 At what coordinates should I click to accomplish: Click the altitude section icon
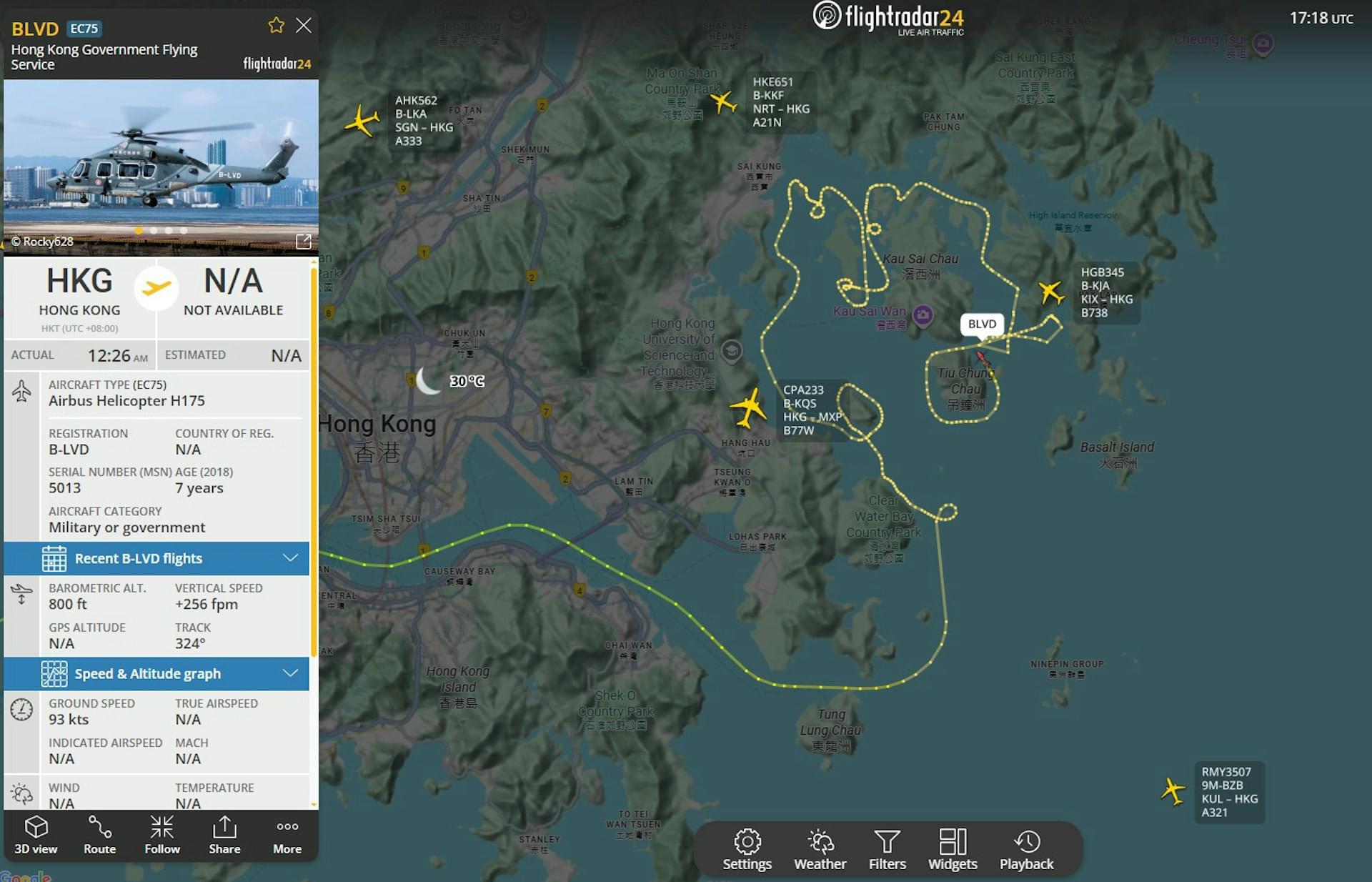tap(21, 593)
